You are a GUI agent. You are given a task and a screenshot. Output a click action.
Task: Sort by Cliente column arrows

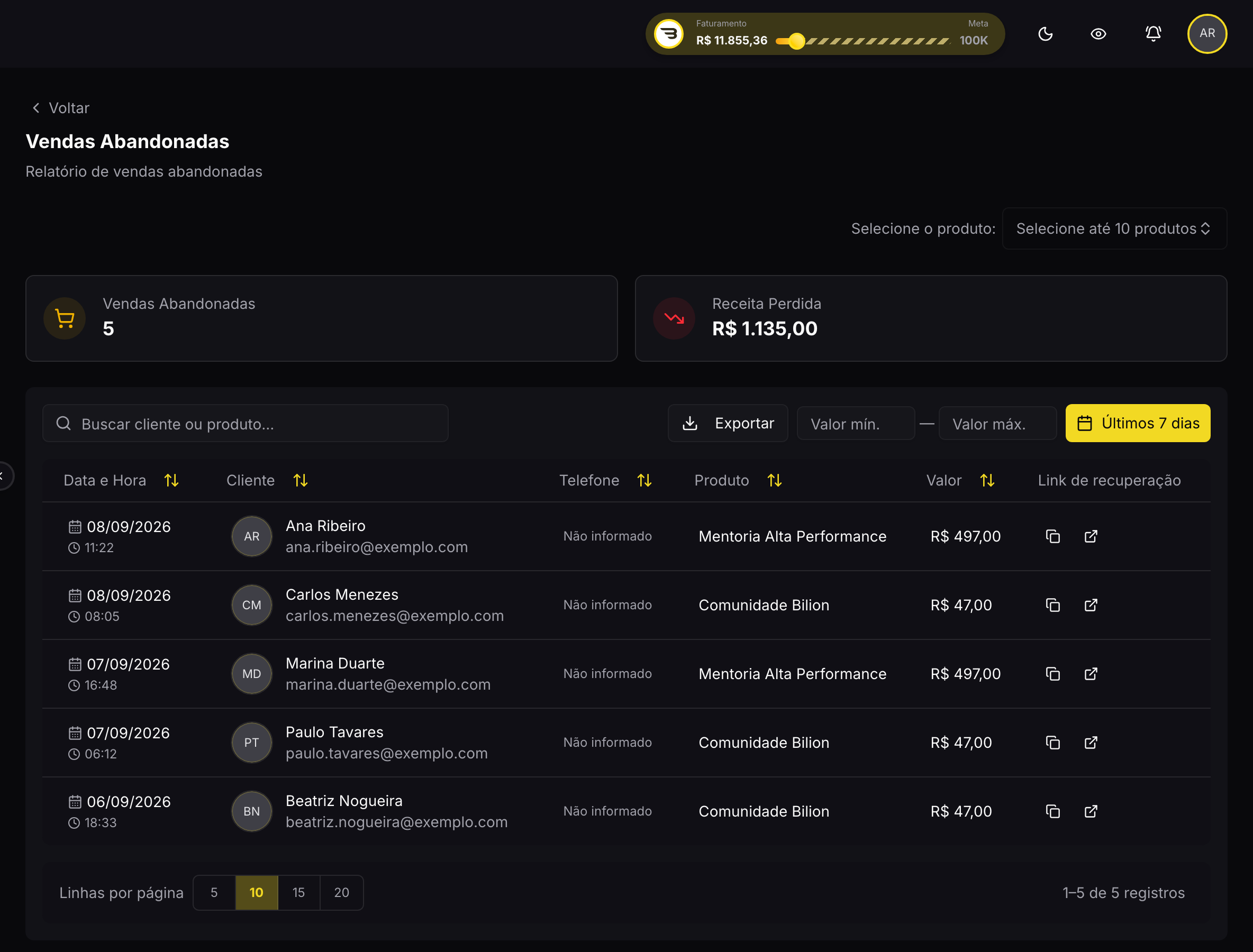pos(301,481)
